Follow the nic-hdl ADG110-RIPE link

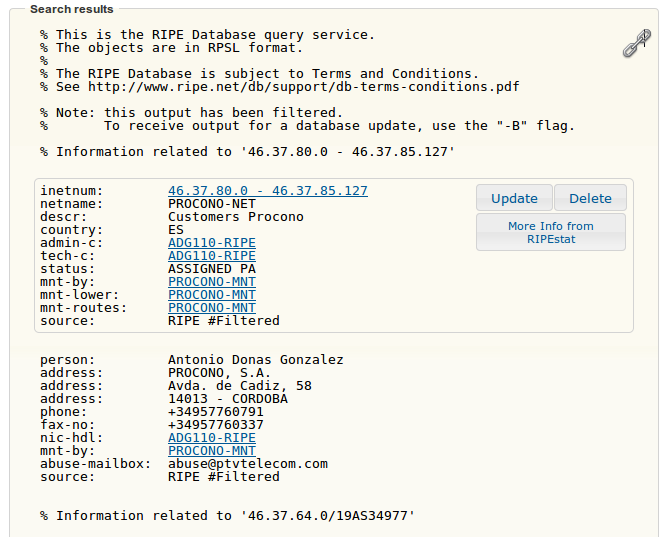212,438
